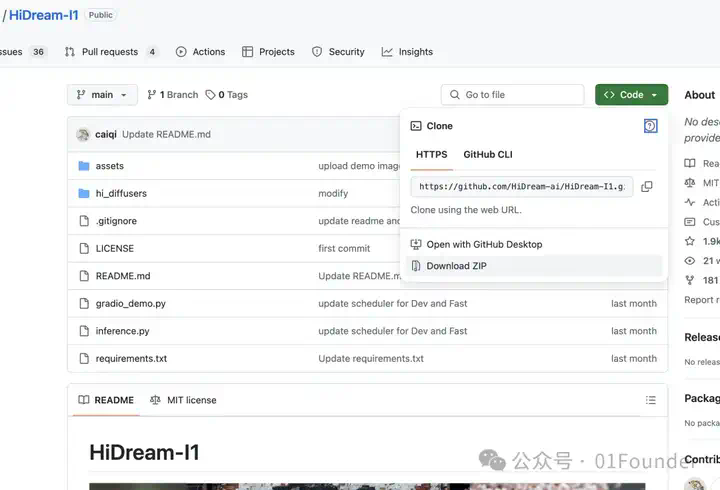720x490 pixels.
Task: Click the Pull requests icon
Action: [x=70, y=52]
